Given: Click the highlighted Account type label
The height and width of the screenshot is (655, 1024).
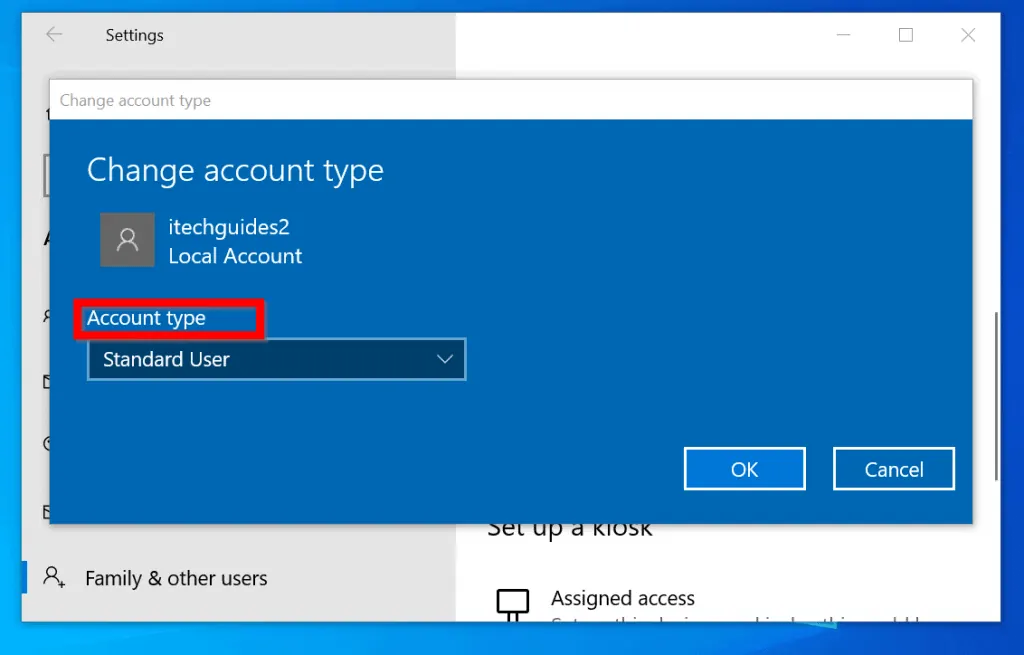Looking at the screenshot, I should pos(146,318).
